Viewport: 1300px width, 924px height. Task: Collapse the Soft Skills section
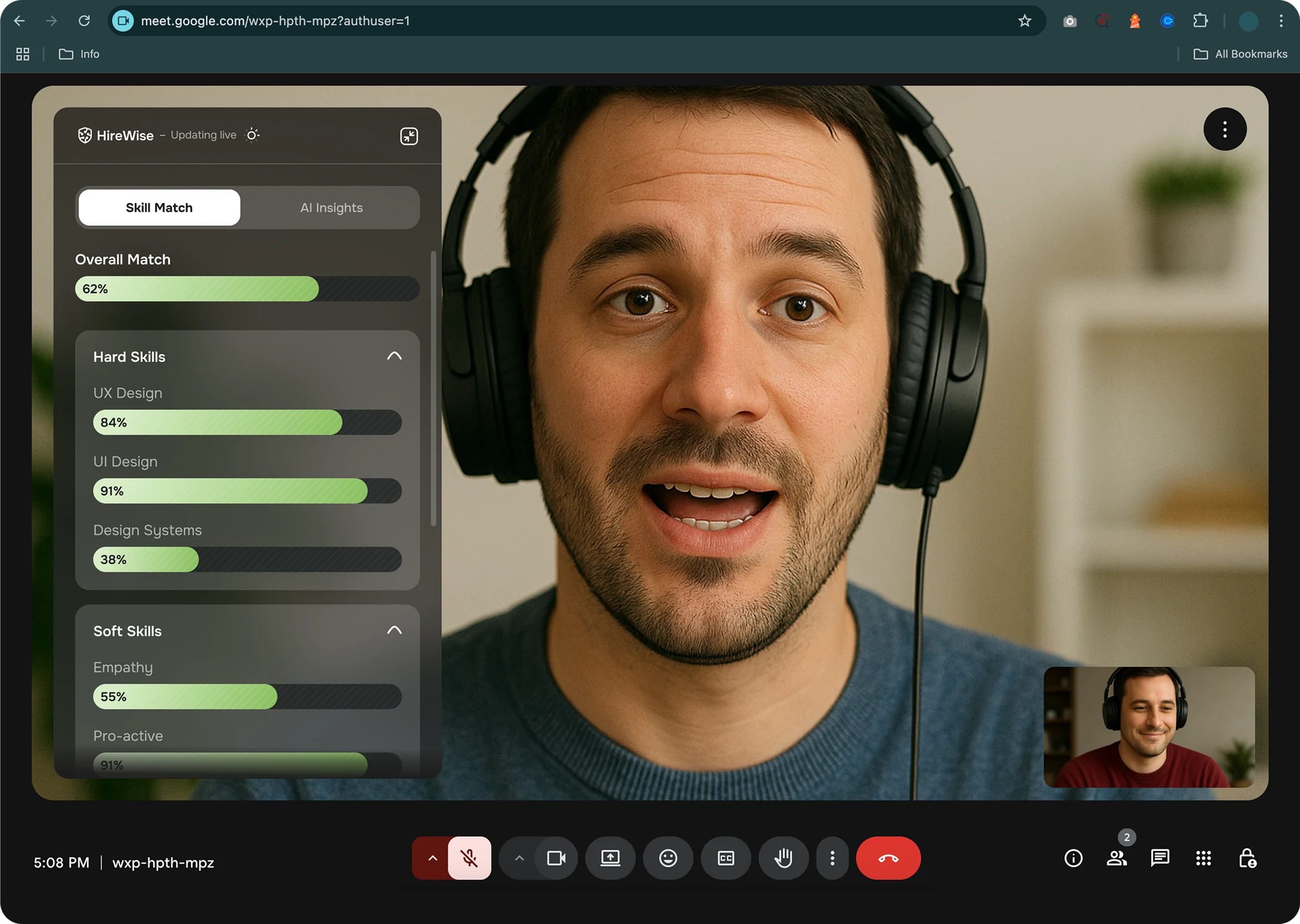tap(394, 630)
